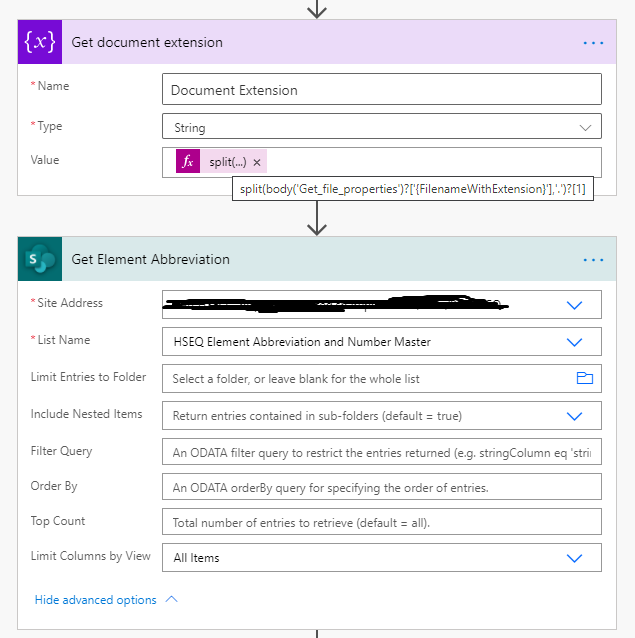Click the Limit Entries to Folder label
635x638 pixels.
tap(88, 377)
